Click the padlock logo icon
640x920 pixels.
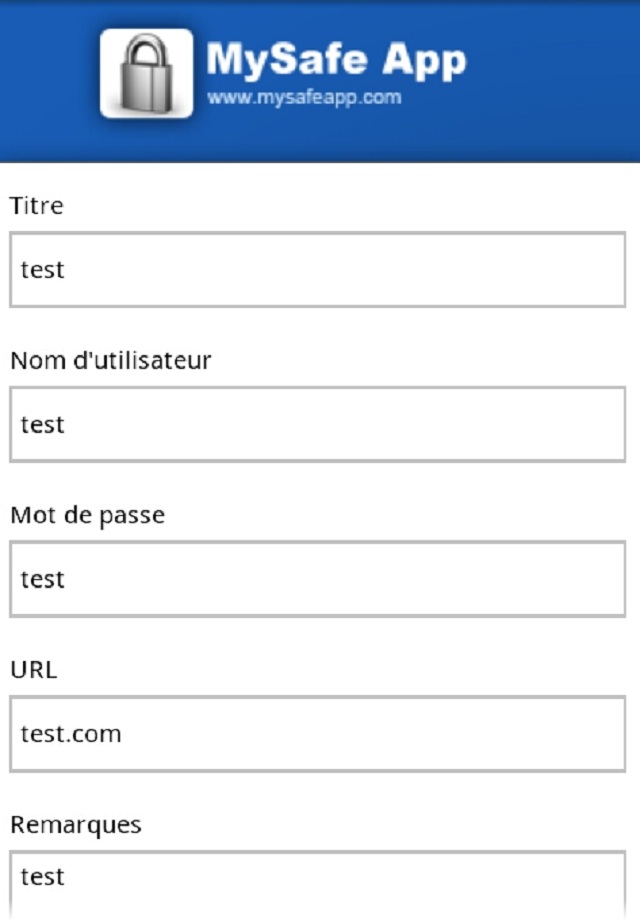pos(146,74)
